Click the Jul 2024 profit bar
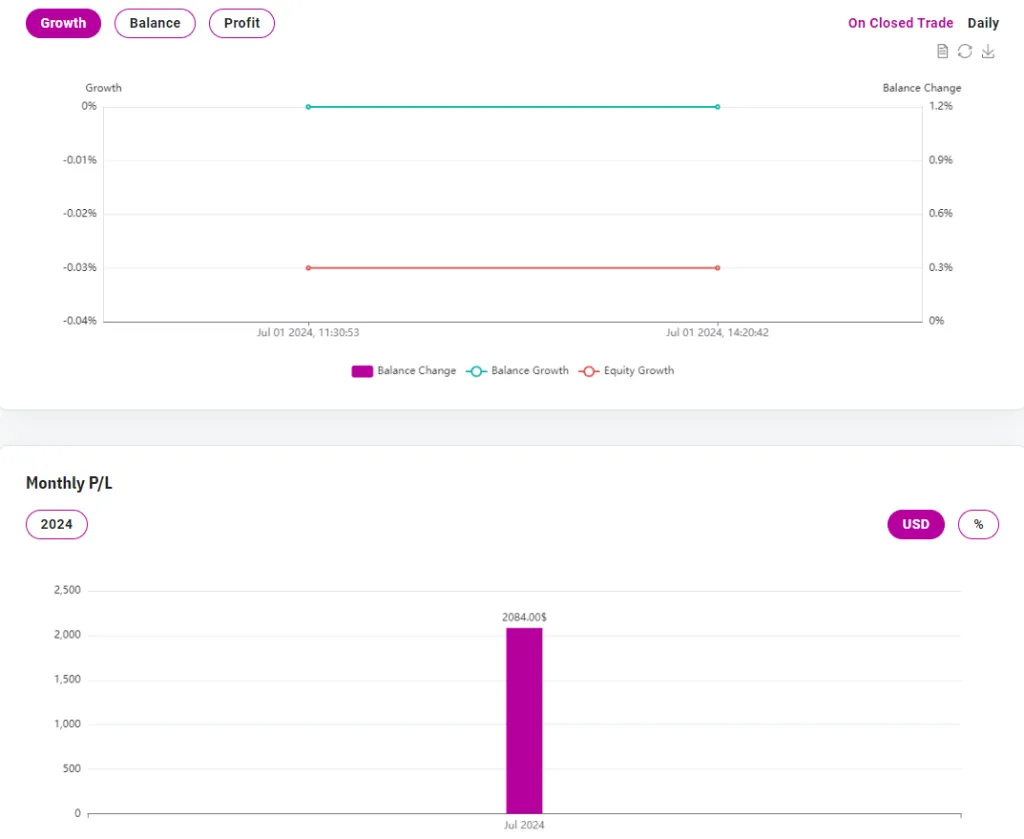Image resolution: width=1024 pixels, height=839 pixels. click(524, 720)
